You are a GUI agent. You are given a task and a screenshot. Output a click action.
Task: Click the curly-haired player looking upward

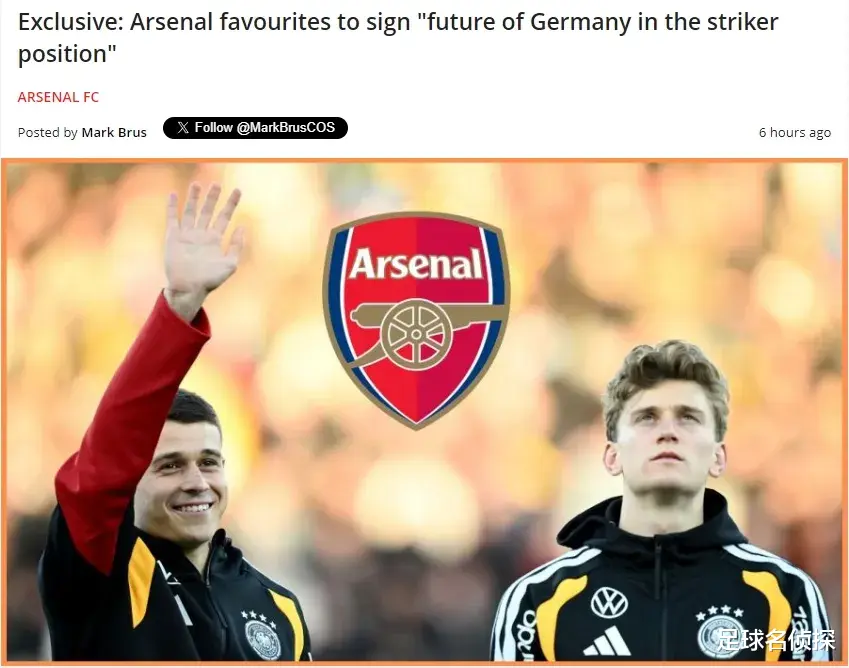(x=663, y=503)
